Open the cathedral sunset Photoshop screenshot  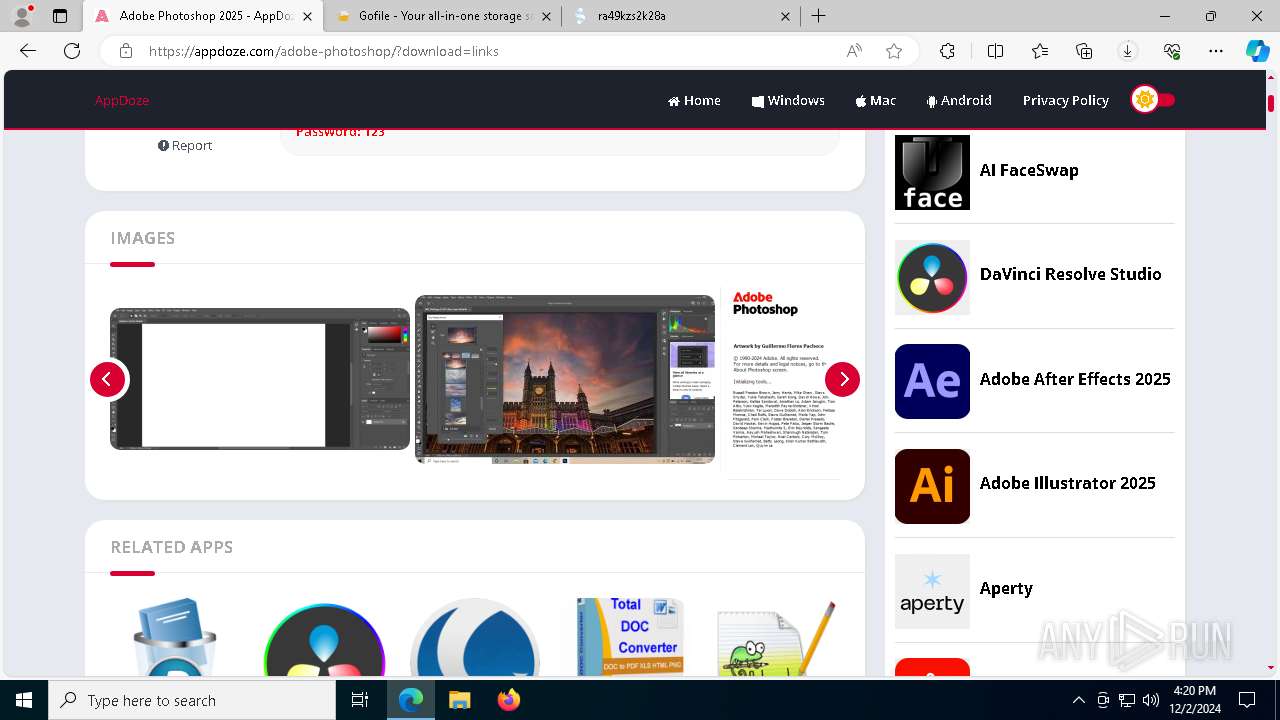click(565, 379)
